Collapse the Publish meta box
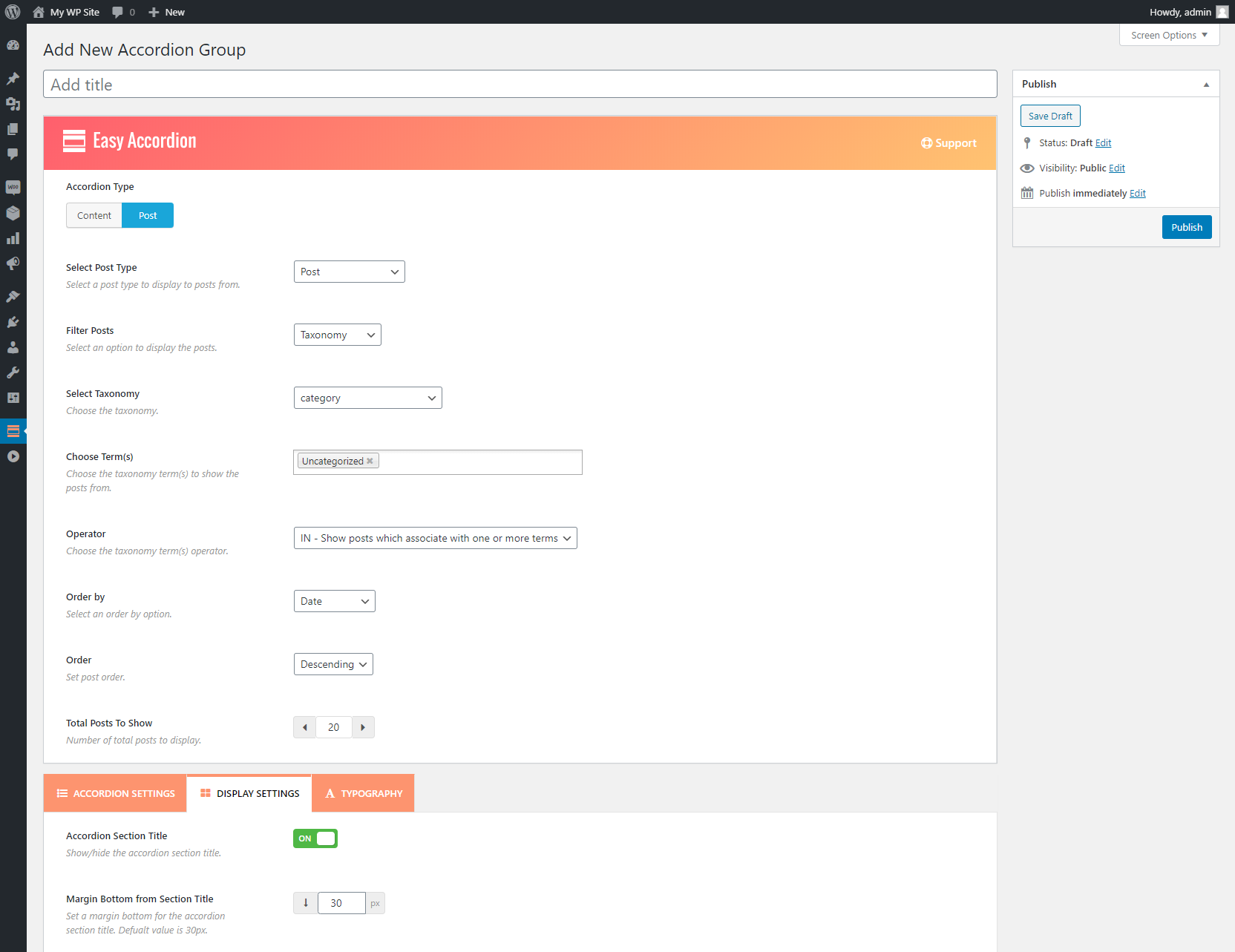The image size is (1235, 952). point(1206,85)
